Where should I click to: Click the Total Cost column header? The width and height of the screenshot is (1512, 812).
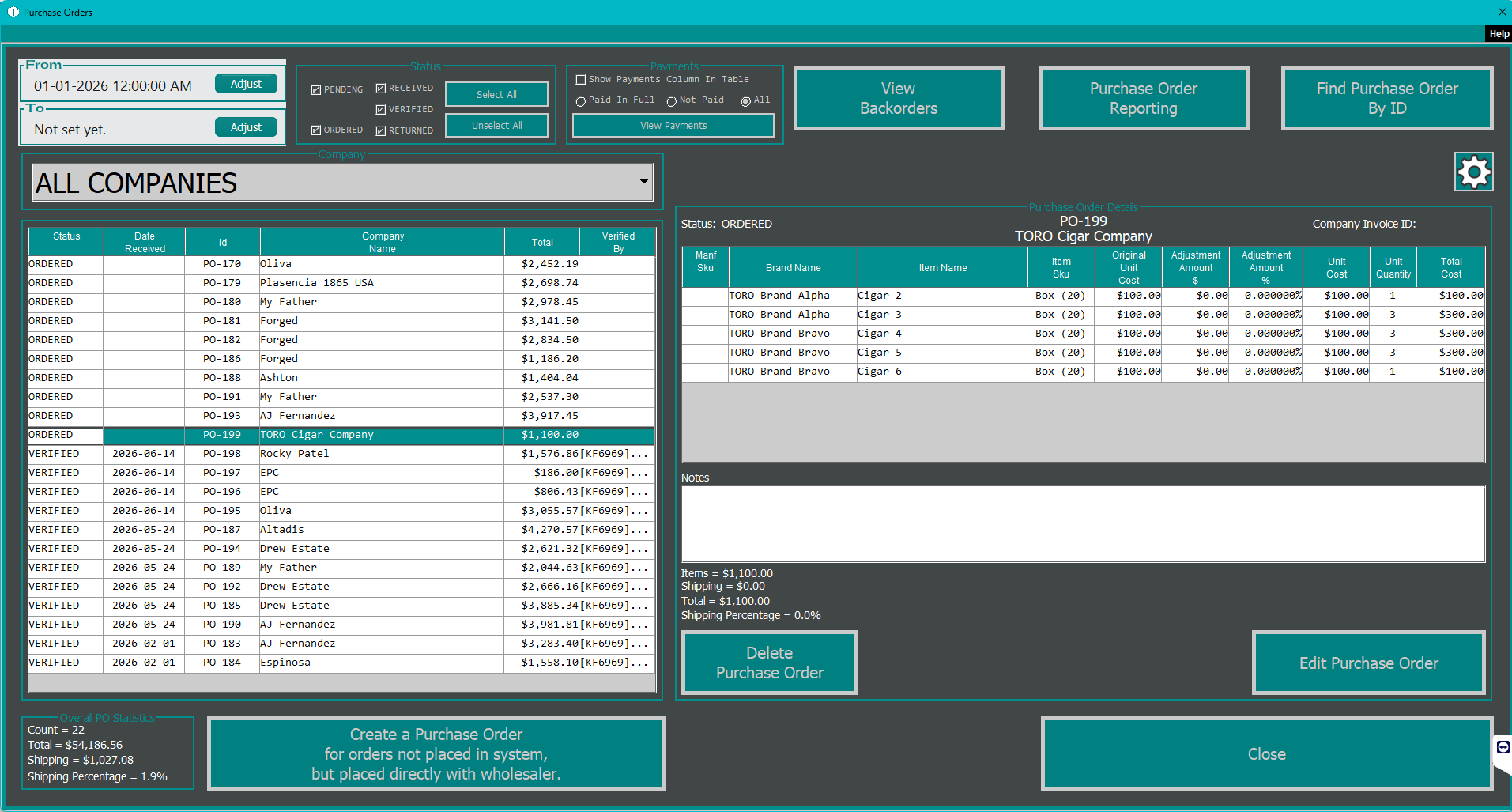tap(1450, 268)
